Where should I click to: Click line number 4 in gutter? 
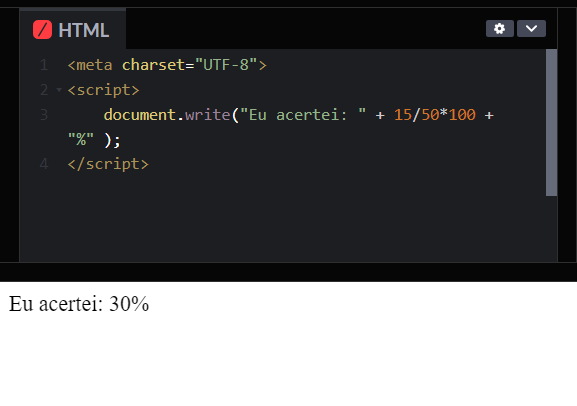tap(44, 164)
